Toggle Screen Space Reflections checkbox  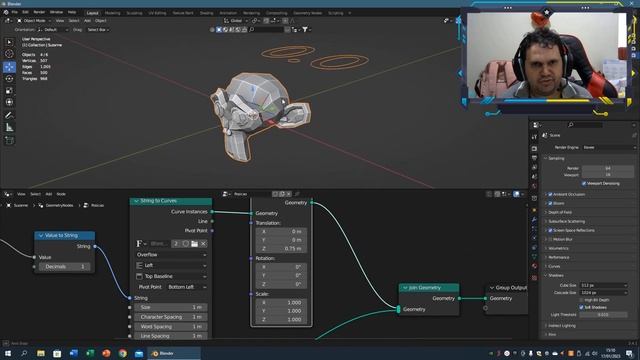[550, 230]
